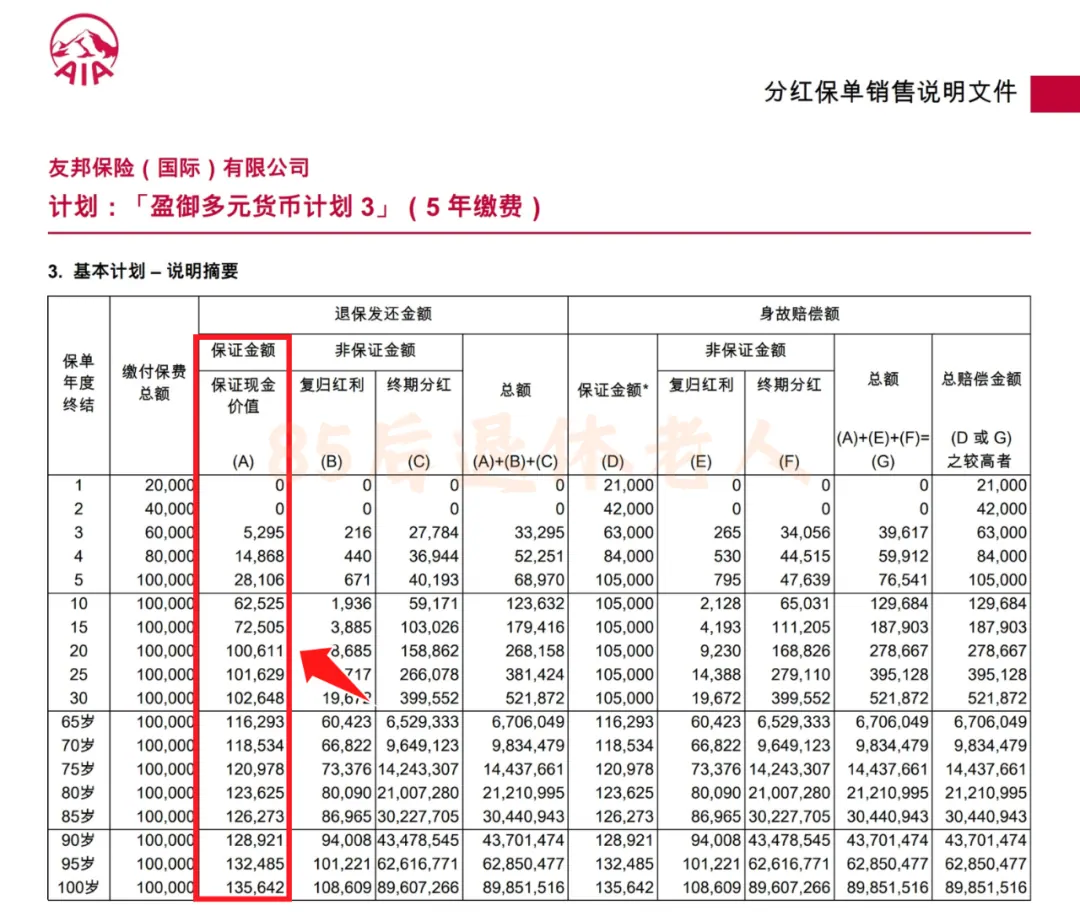
Task: Click death benefit guaranteed amount 21,000
Action: click(628, 486)
